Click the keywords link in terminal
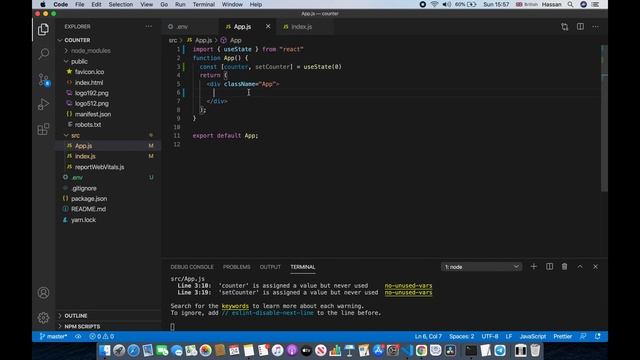 tap(235, 306)
